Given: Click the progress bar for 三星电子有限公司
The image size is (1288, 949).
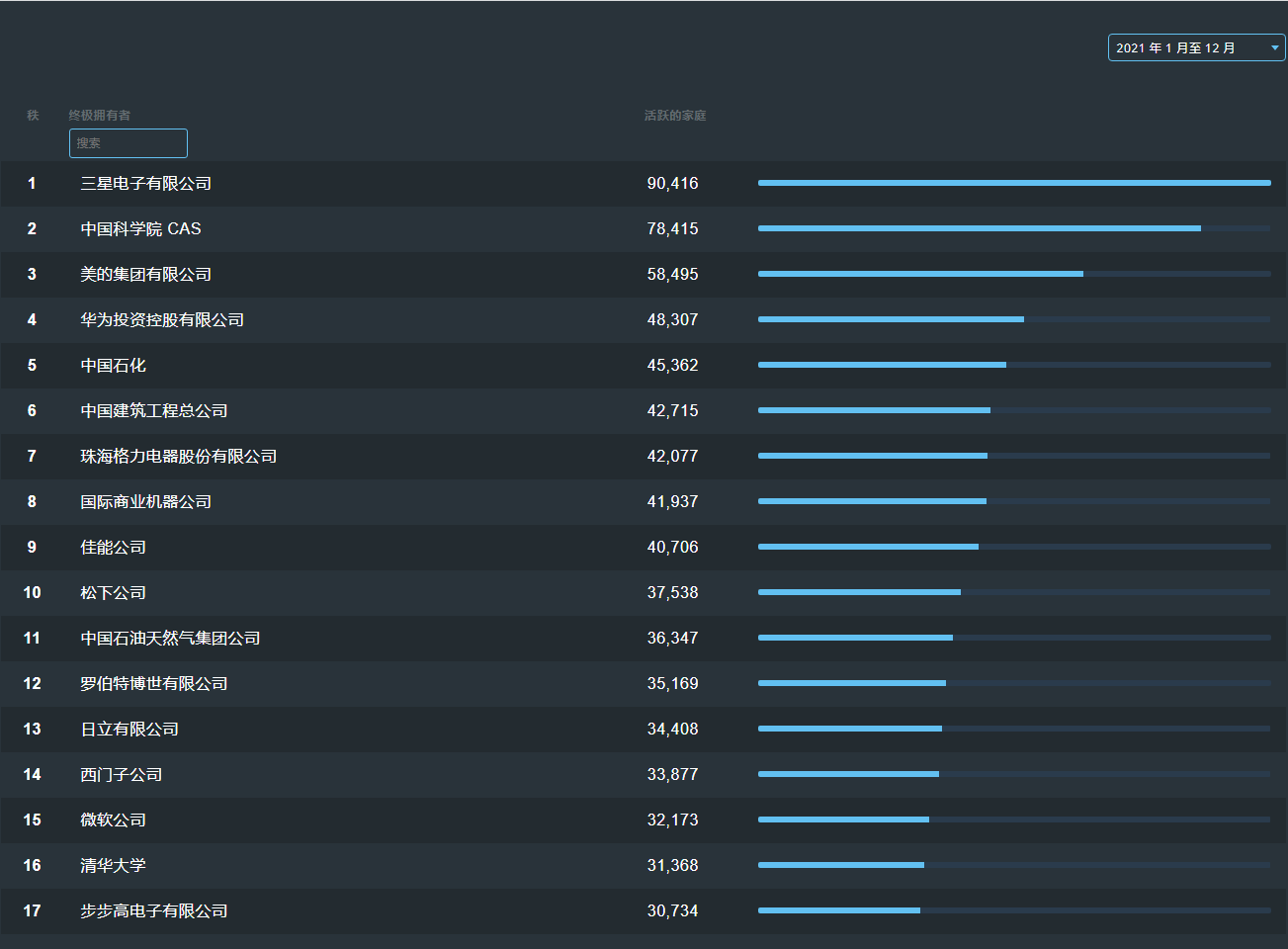Looking at the screenshot, I should (1013, 183).
